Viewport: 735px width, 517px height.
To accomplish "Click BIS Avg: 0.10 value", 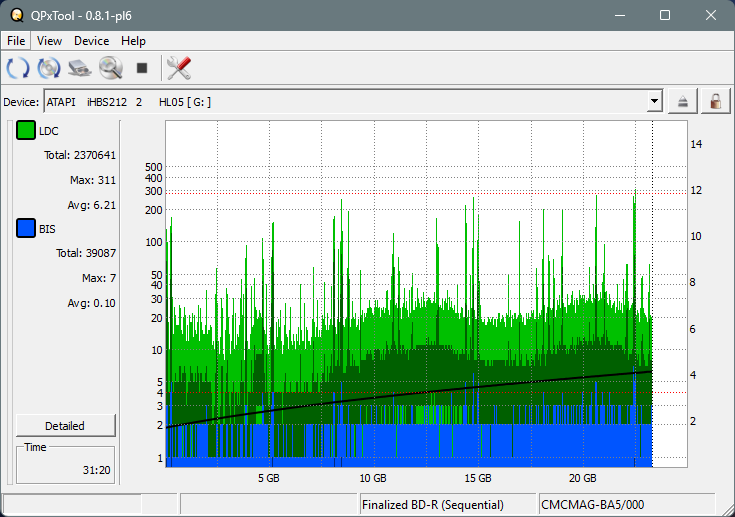I will tap(91, 303).
